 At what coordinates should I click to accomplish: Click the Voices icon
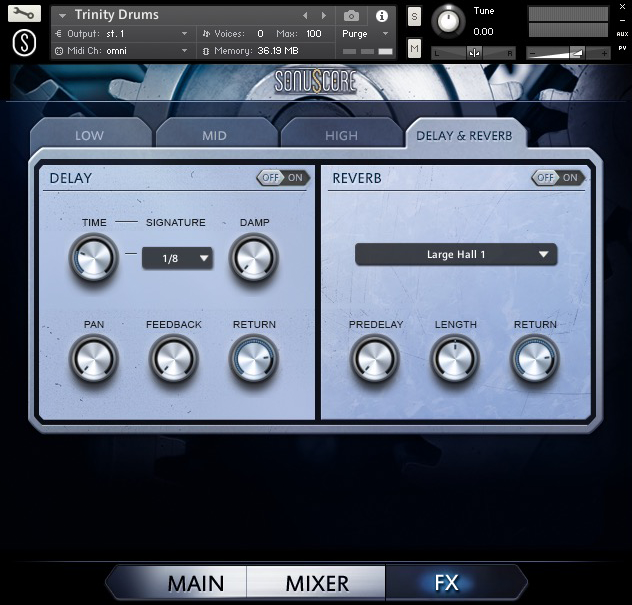click(x=206, y=34)
